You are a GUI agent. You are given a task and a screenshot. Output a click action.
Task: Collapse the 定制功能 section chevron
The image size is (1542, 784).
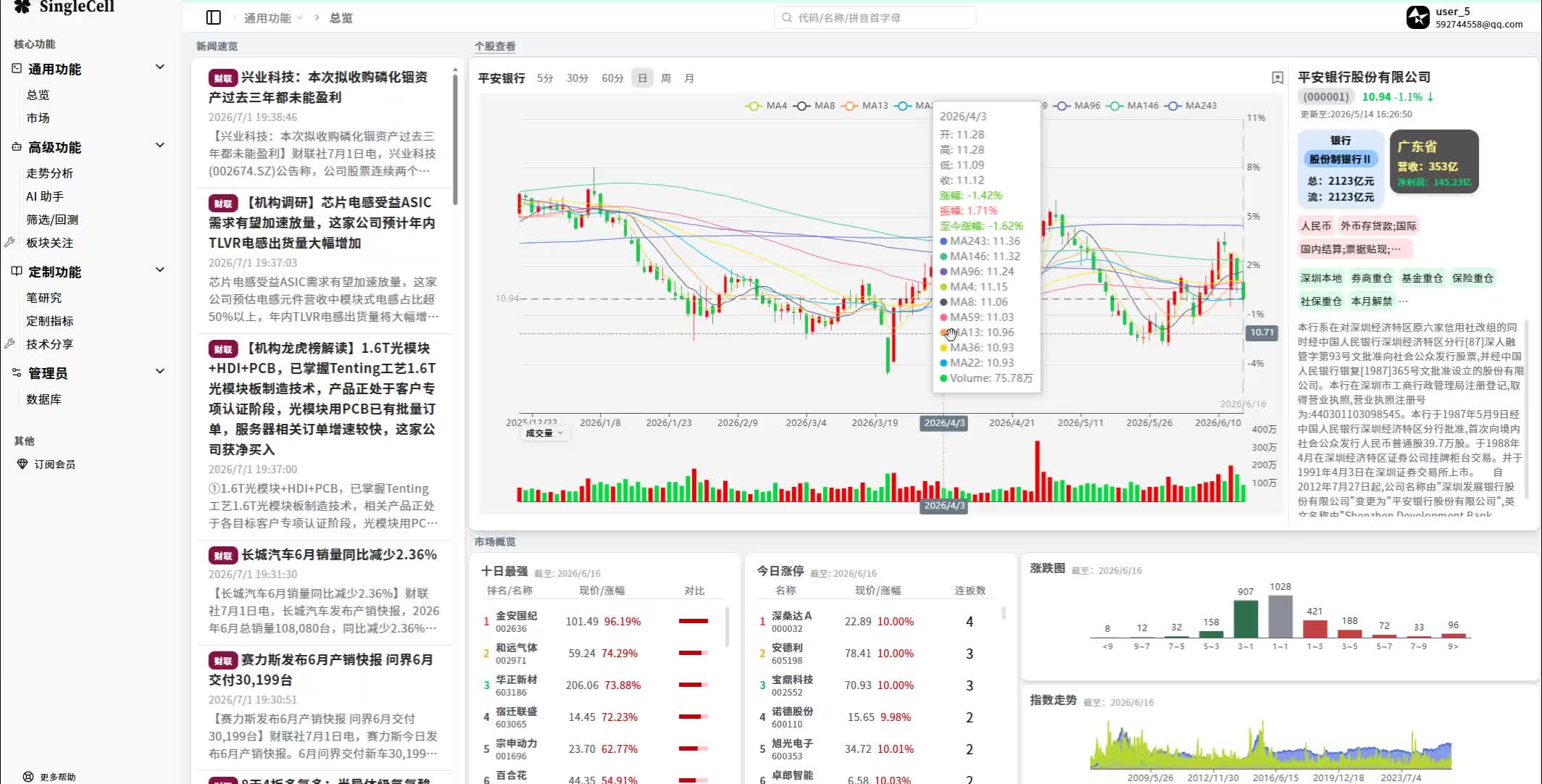click(160, 270)
